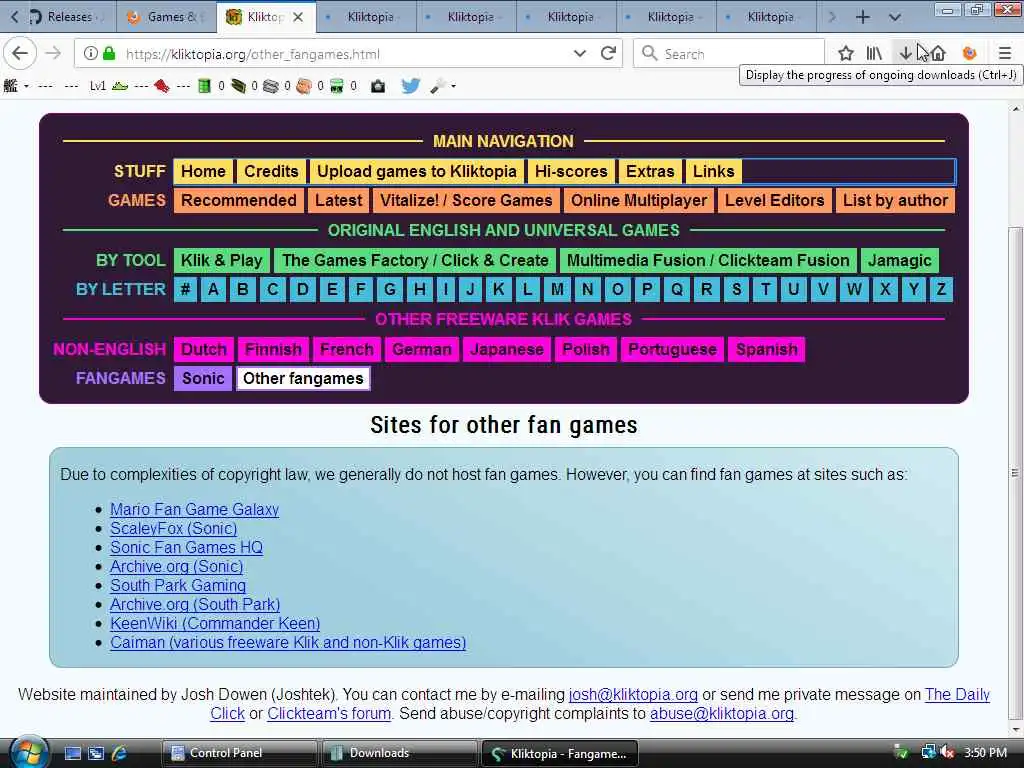Viewport: 1024px width, 768px height.
Task: Open Japanese non-English games
Action: pyautogui.click(x=507, y=349)
